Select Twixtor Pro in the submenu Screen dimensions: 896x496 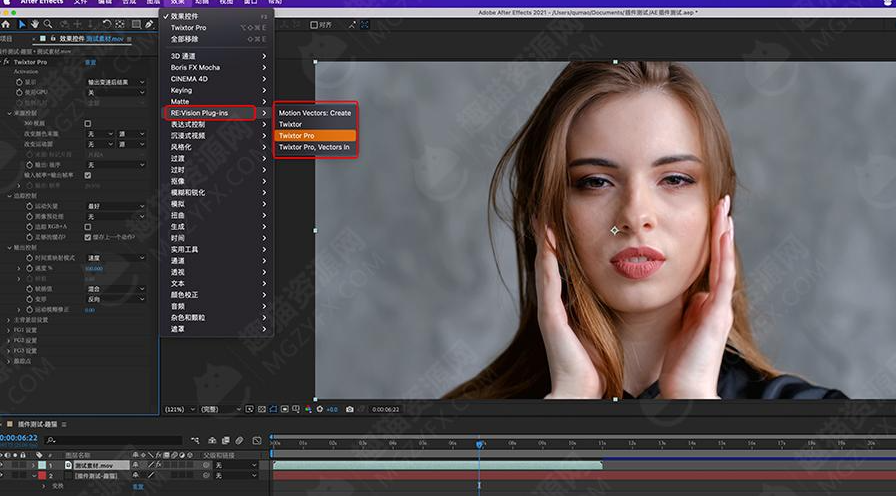click(315, 135)
